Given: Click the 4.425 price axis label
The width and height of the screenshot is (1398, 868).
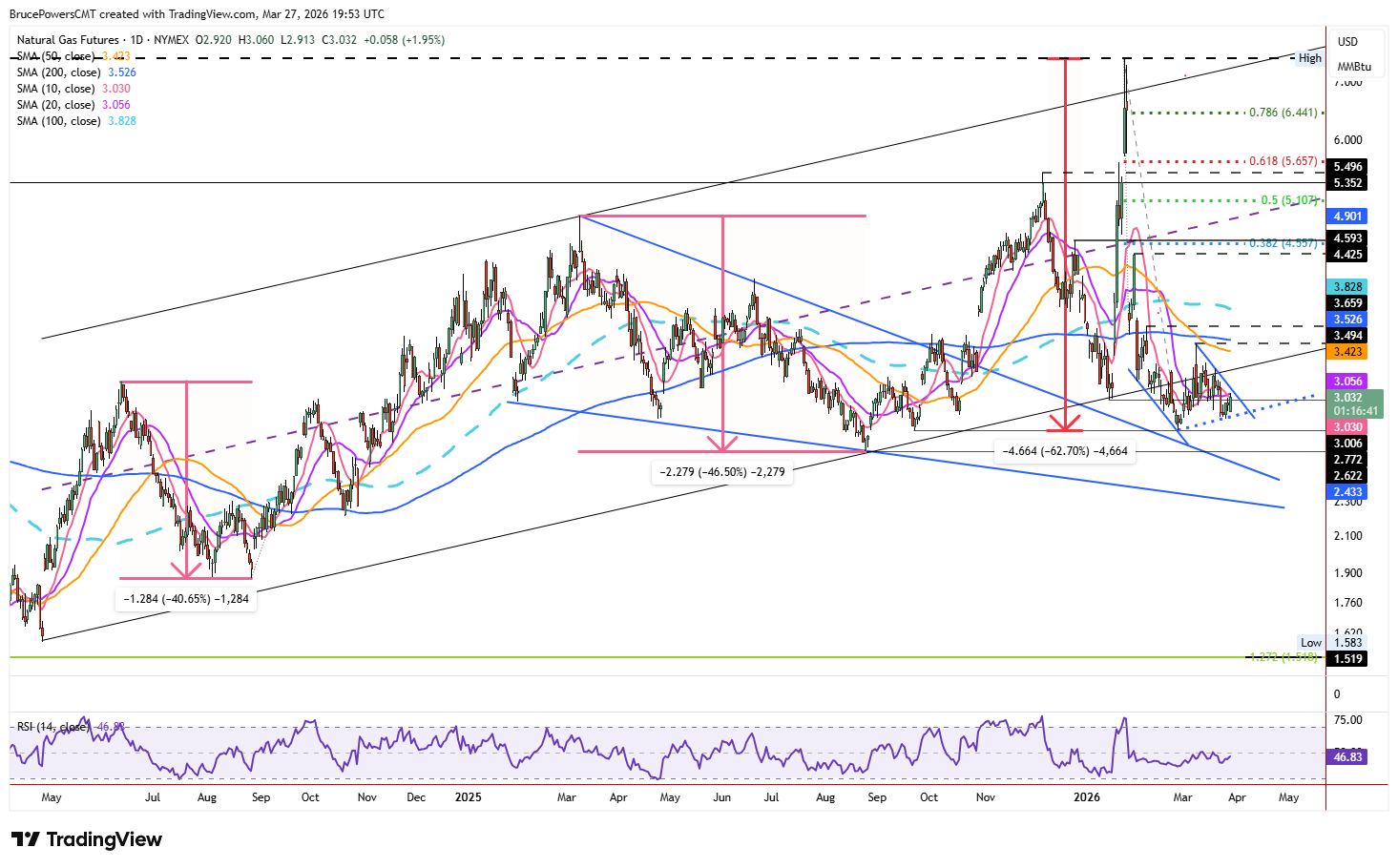Looking at the screenshot, I should (x=1347, y=255).
